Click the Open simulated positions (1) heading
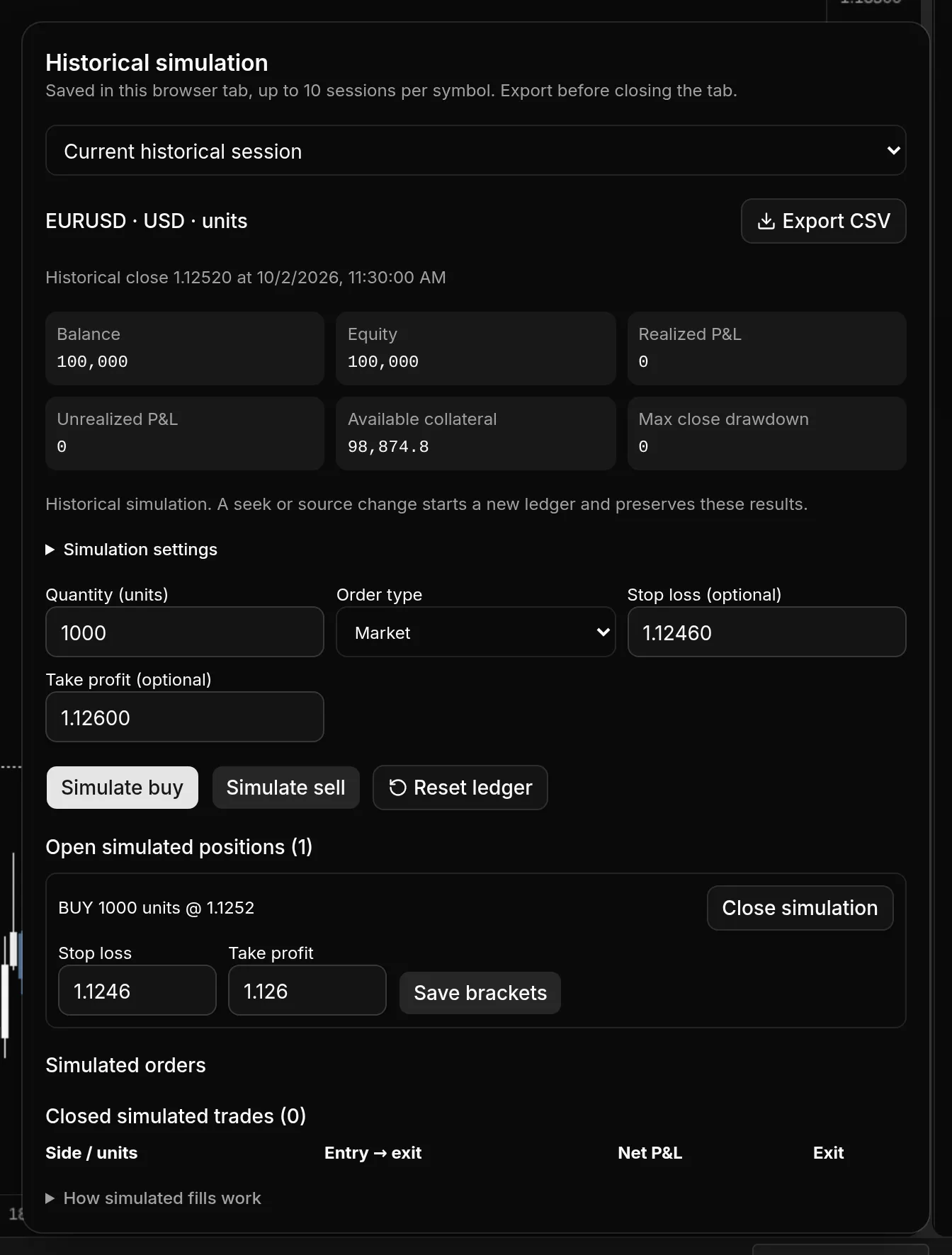952x1255 pixels. (179, 847)
